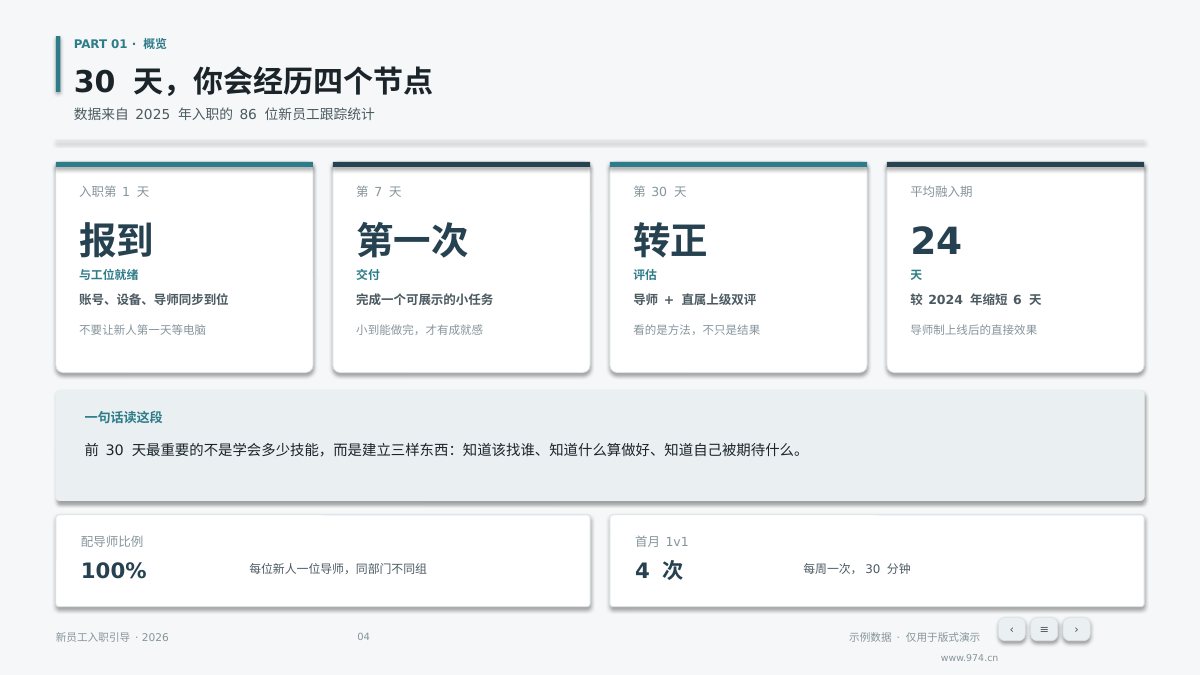Click the 一句话读这段 heading
1200x675 pixels.
pos(123,417)
